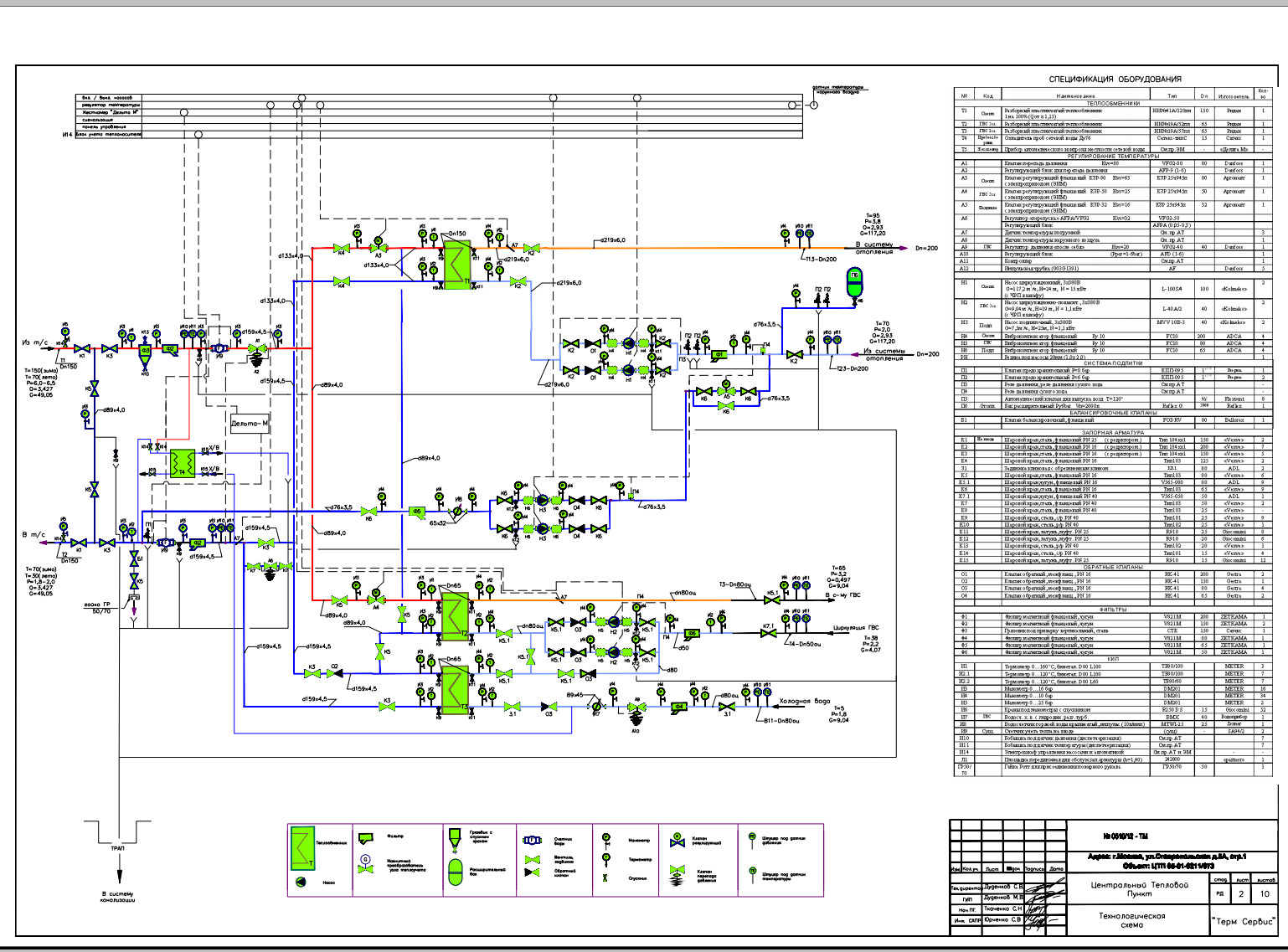1288x952 pixels.
Task: Select the Ф5 filter on d76x3,5 line
Action: coord(416,511)
